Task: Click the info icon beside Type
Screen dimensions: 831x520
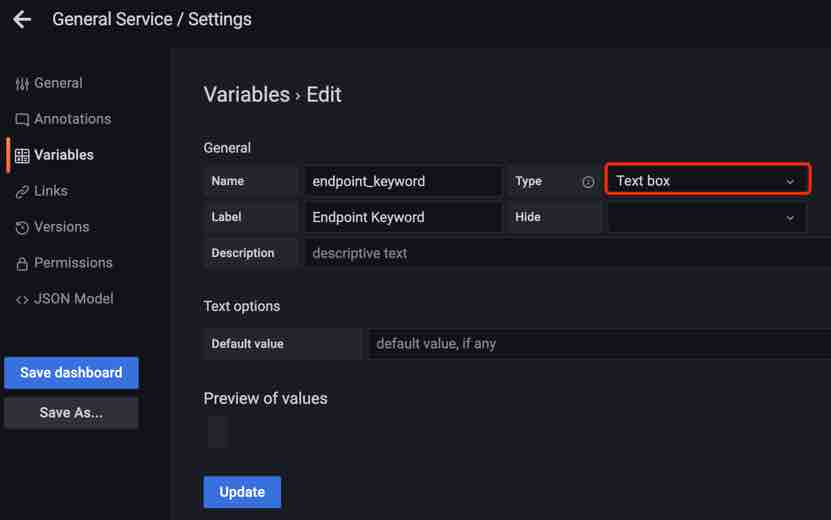Action: click(x=588, y=182)
